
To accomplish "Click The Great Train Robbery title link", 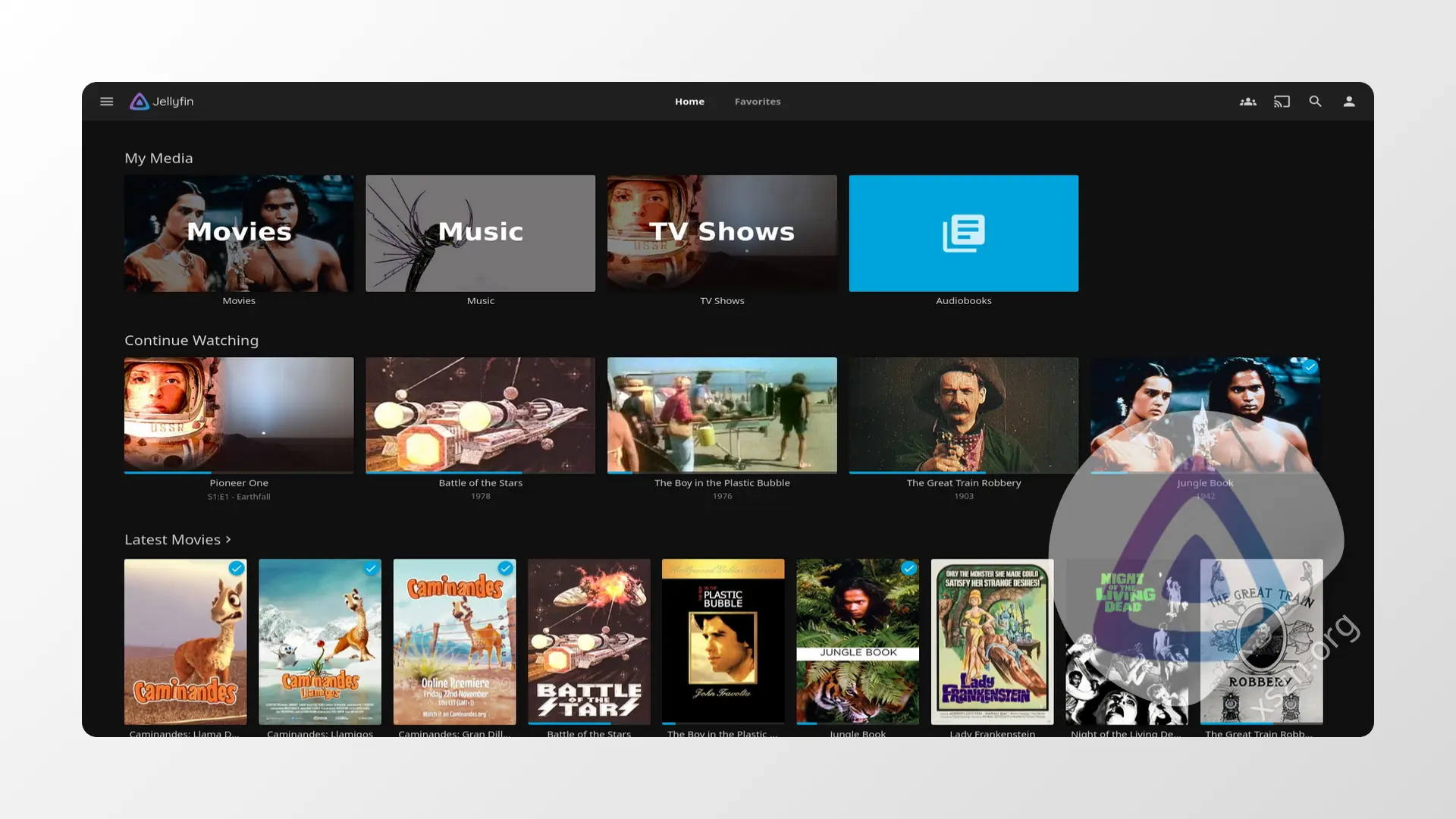I will coord(964,483).
